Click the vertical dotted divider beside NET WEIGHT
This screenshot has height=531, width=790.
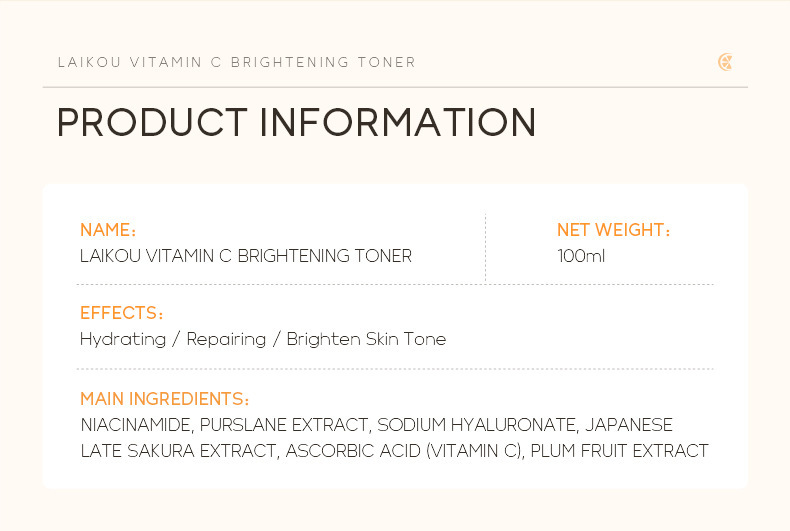click(x=486, y=248)
